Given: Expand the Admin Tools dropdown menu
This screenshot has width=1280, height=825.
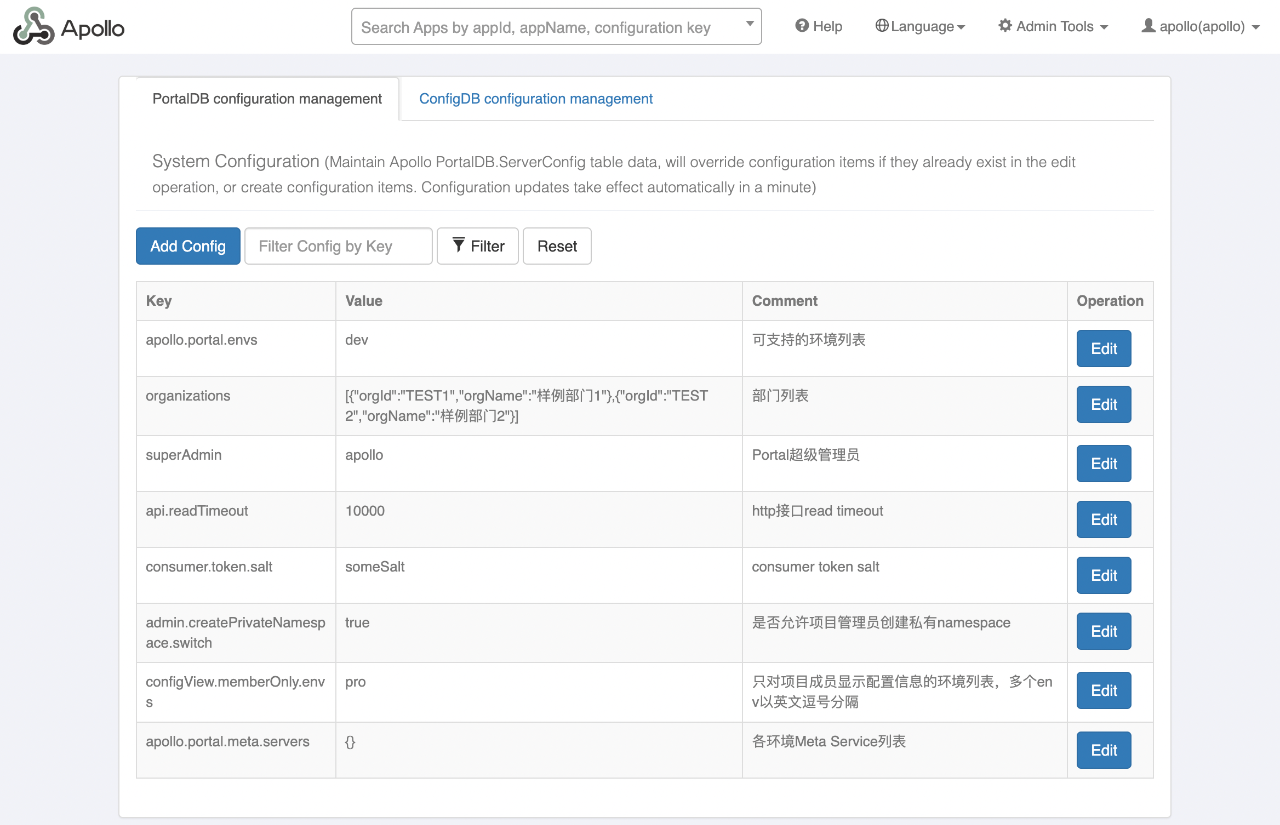Looking at the screenshot, I should tap(1053, 27).
